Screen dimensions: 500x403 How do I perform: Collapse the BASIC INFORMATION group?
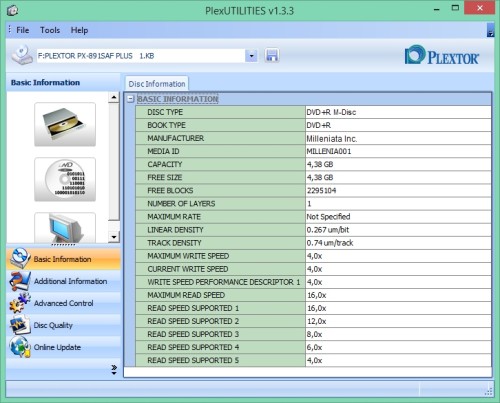pyautogui.click(x=131, y=99)
